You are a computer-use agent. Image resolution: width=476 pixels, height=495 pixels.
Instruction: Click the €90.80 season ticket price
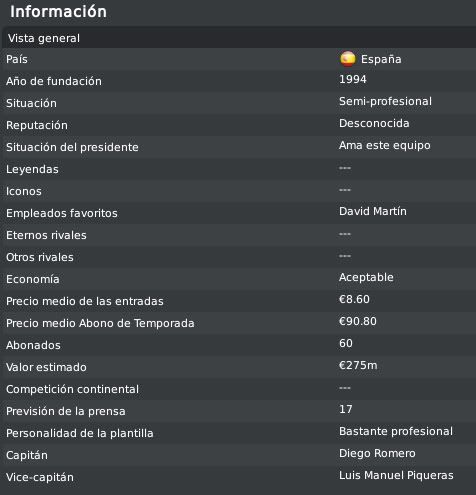pyautogui.click(x=358, y=321)
